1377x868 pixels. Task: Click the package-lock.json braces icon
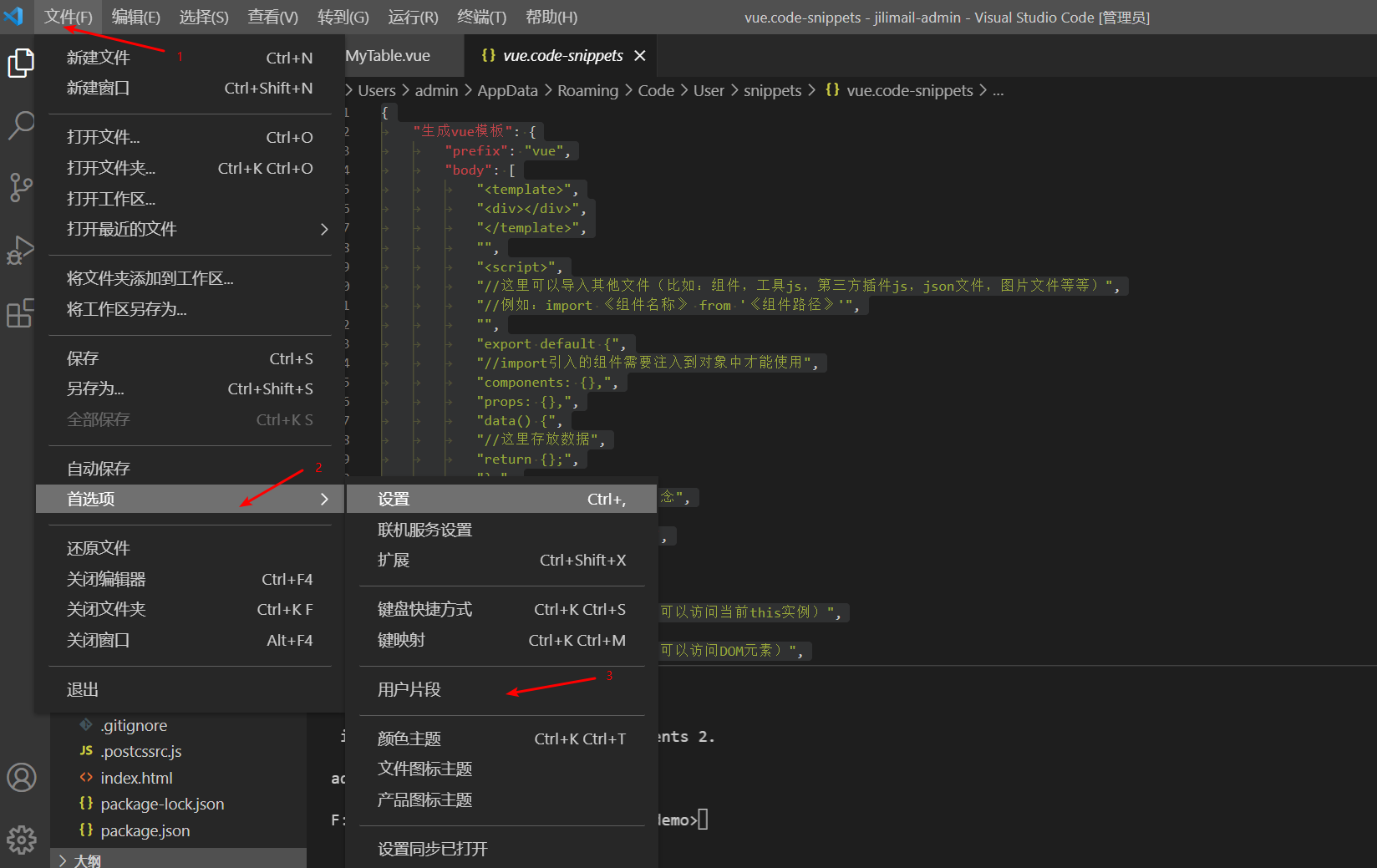tap(86, 804)
